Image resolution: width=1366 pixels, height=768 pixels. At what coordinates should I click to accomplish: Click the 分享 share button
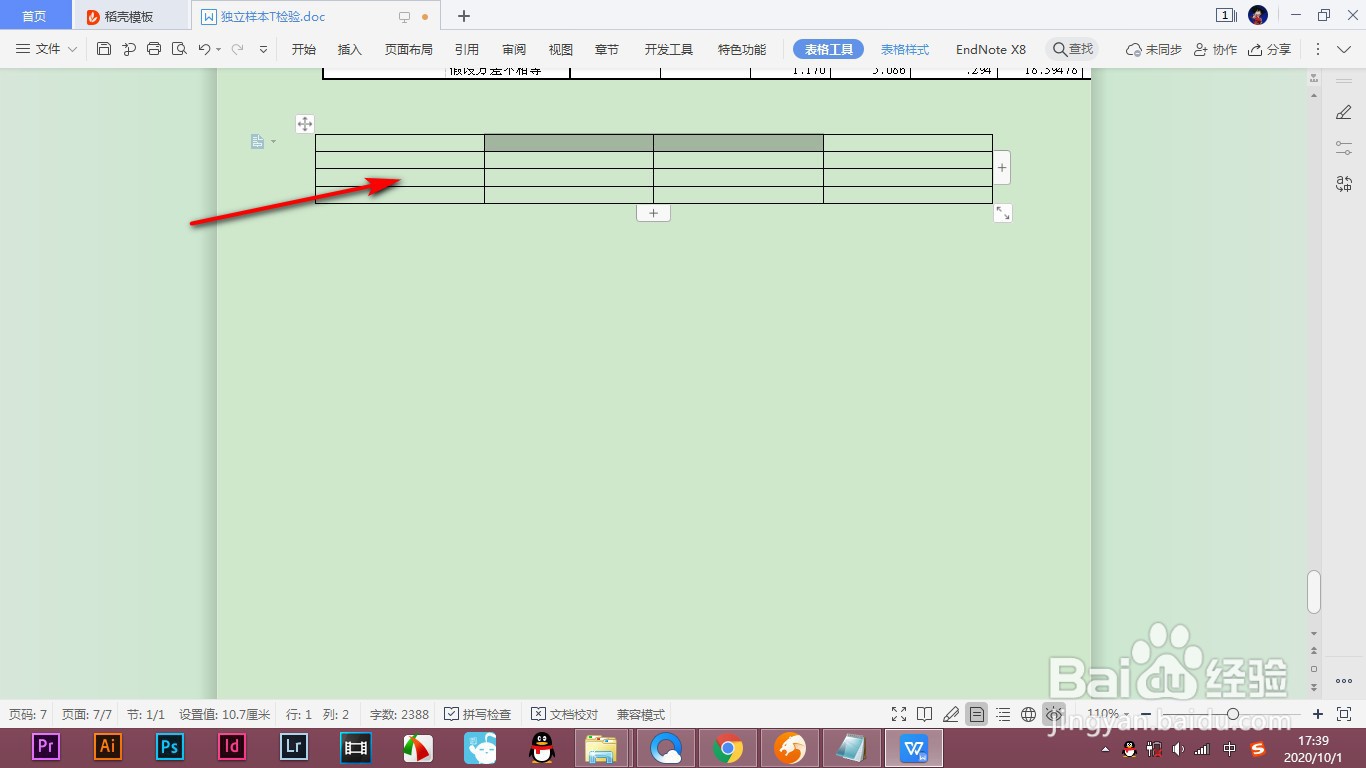click(x=1269, y=49)
